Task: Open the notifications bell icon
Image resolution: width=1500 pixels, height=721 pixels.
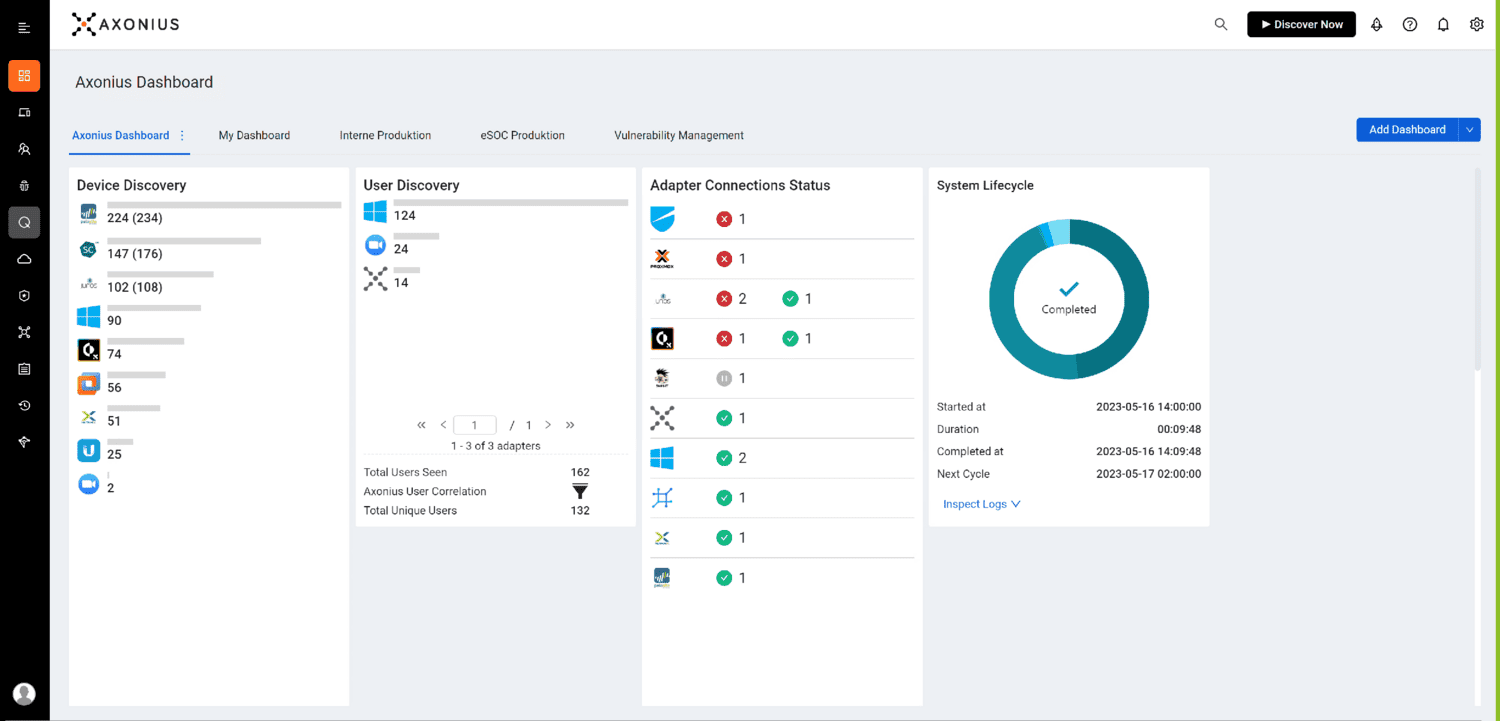Action: coord(1443,24)
